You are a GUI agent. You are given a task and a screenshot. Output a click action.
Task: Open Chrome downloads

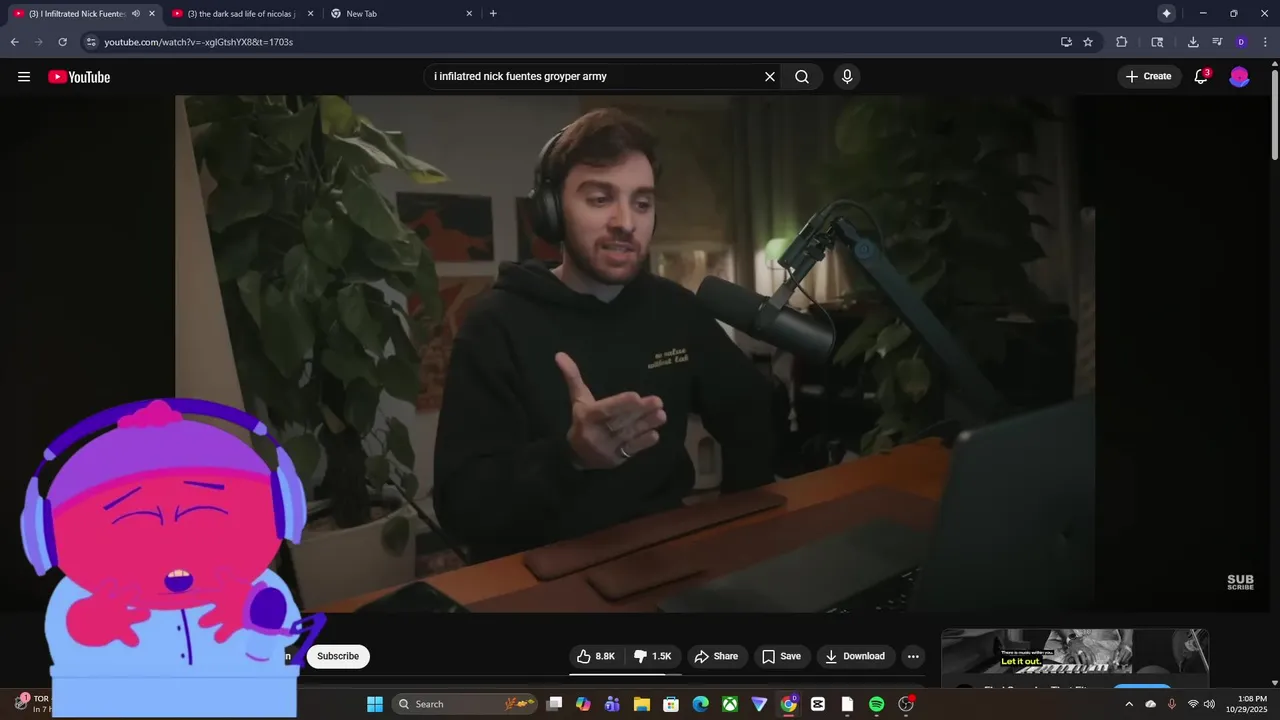point(1193,42)
